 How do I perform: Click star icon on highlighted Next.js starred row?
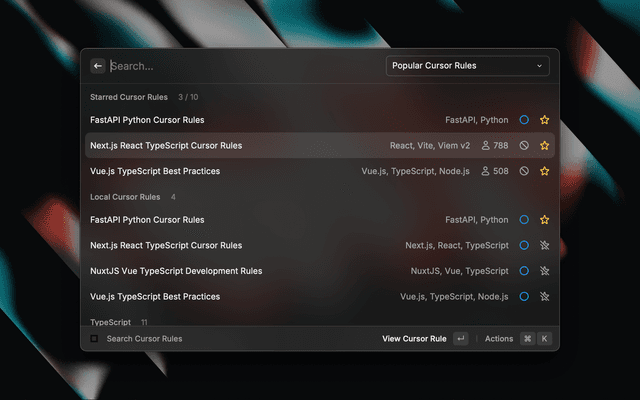tap(545, 146)
